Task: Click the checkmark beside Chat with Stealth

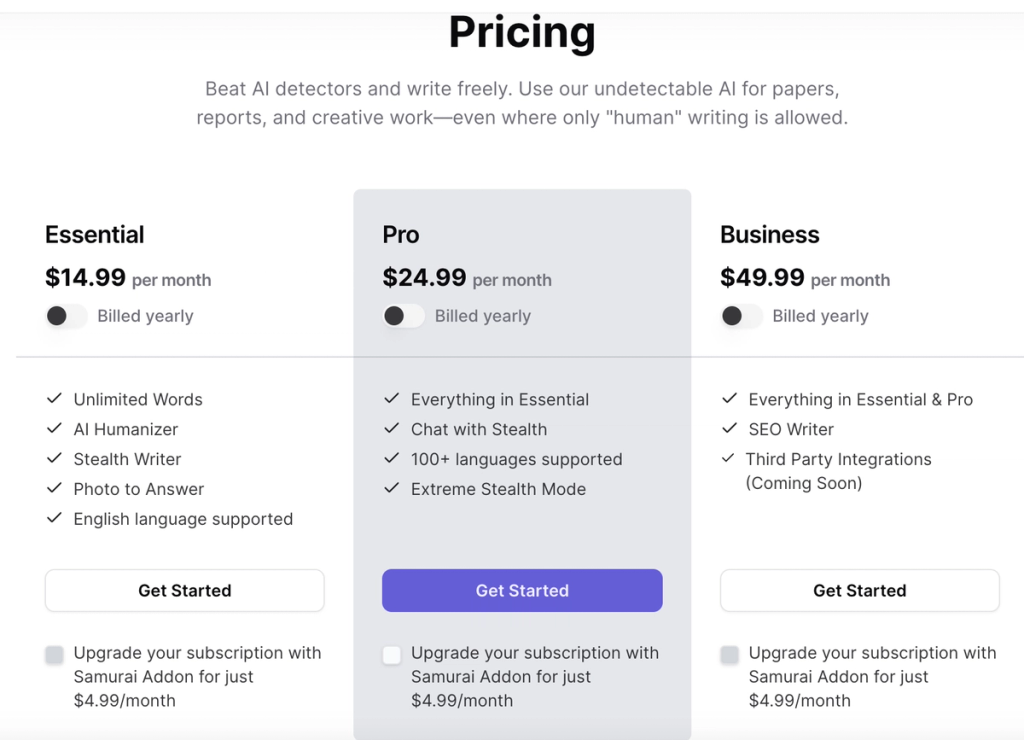Action: (391, 428)
